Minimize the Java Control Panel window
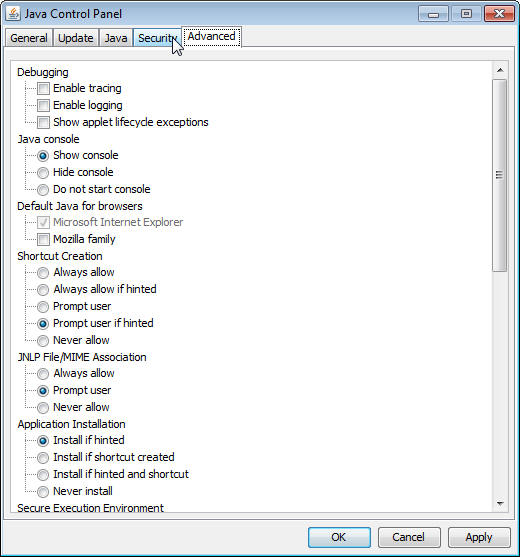This screenshot has width=520, height=557. (433, 14)
